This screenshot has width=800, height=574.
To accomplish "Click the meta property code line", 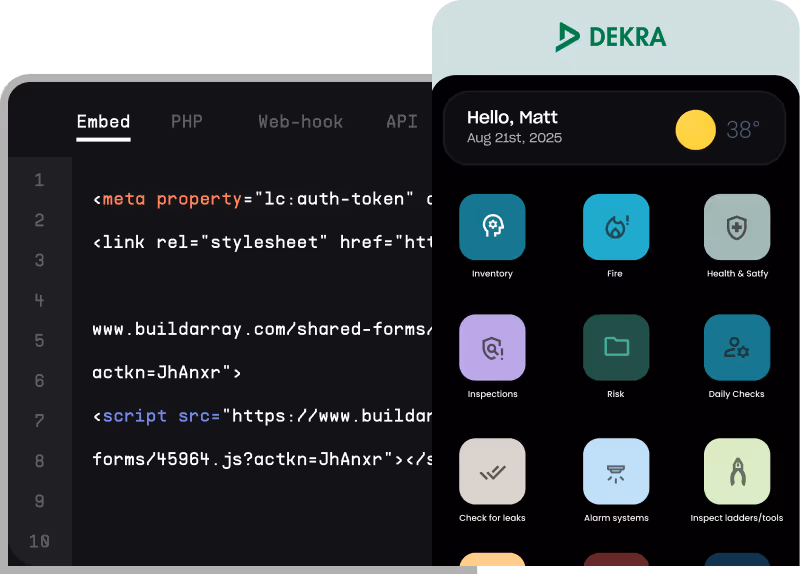I will (x=262, y=198).
